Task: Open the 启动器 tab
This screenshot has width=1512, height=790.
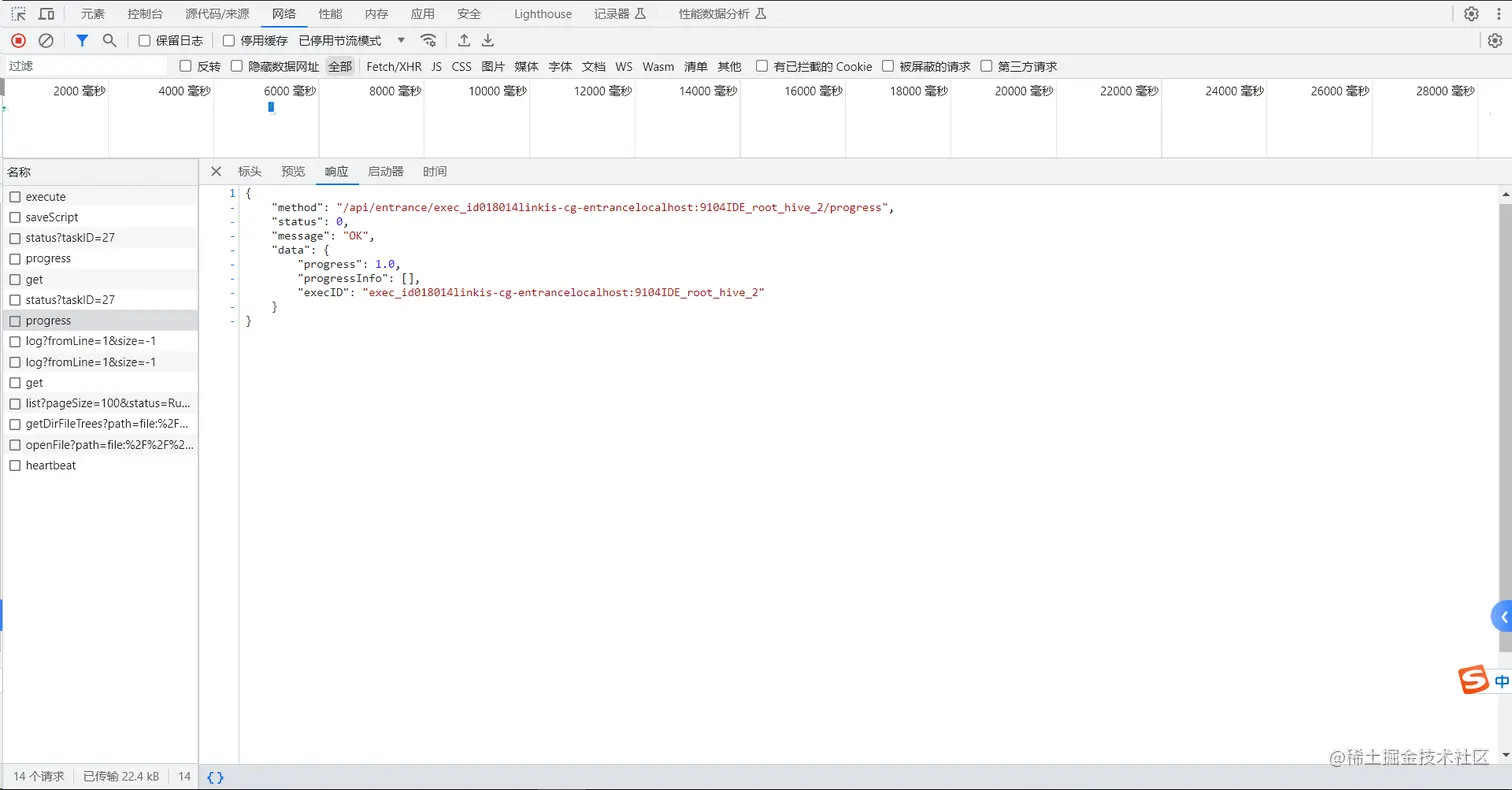Action: pyautogui.click(x=386, y=171)
